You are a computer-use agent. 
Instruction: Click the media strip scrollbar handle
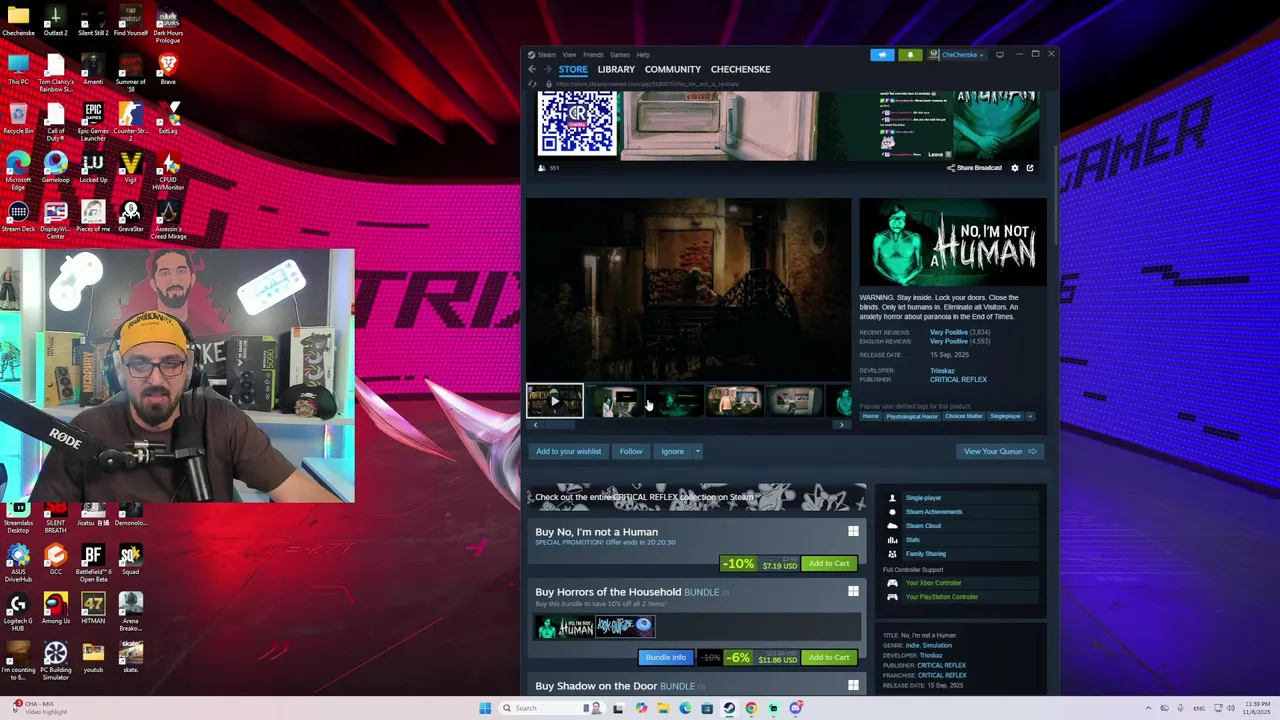pyautogui.click(x=560, y=425)
